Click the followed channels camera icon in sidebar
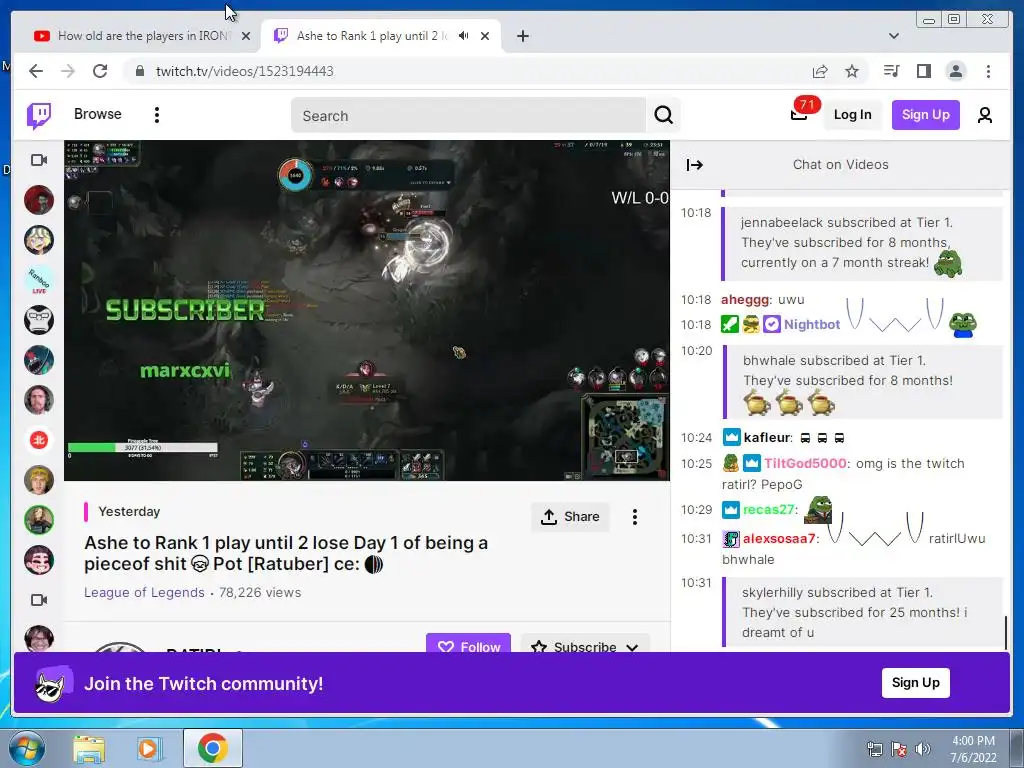Screen dimensions: 1024x768 click(x=39, y=160)
